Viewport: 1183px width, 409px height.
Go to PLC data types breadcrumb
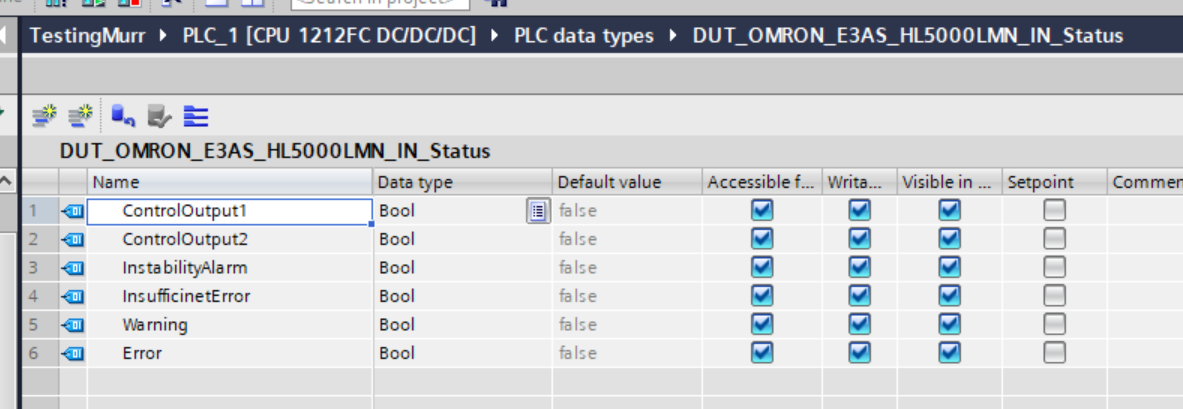click(584, 35)
